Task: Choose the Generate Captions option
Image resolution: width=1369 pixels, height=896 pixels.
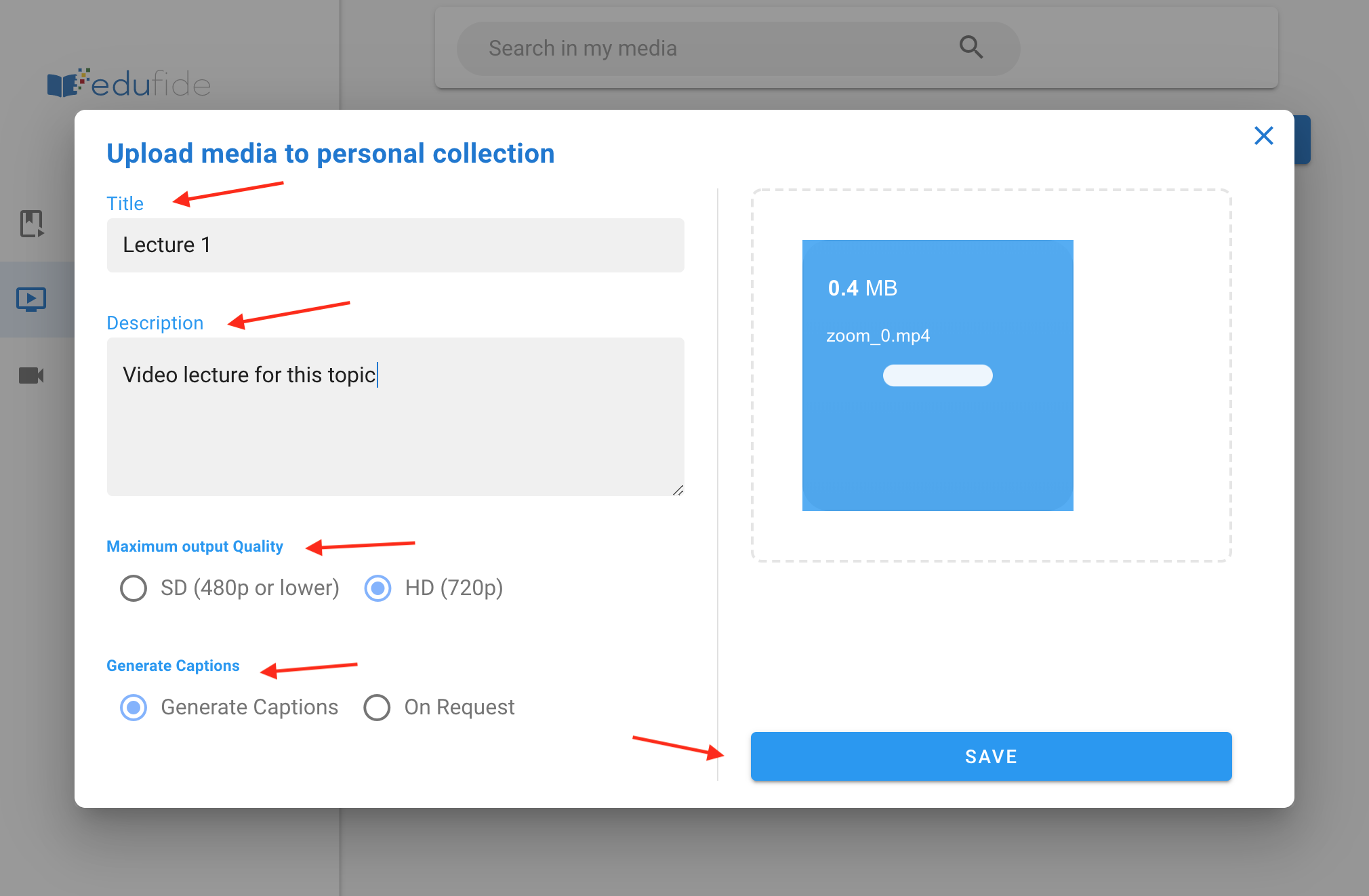Action: (x=134, y=708)
